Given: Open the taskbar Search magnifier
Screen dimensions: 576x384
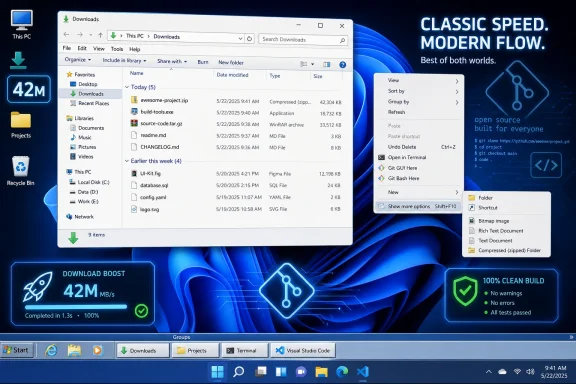Looking at the screenshot, I should pos(238,372).
